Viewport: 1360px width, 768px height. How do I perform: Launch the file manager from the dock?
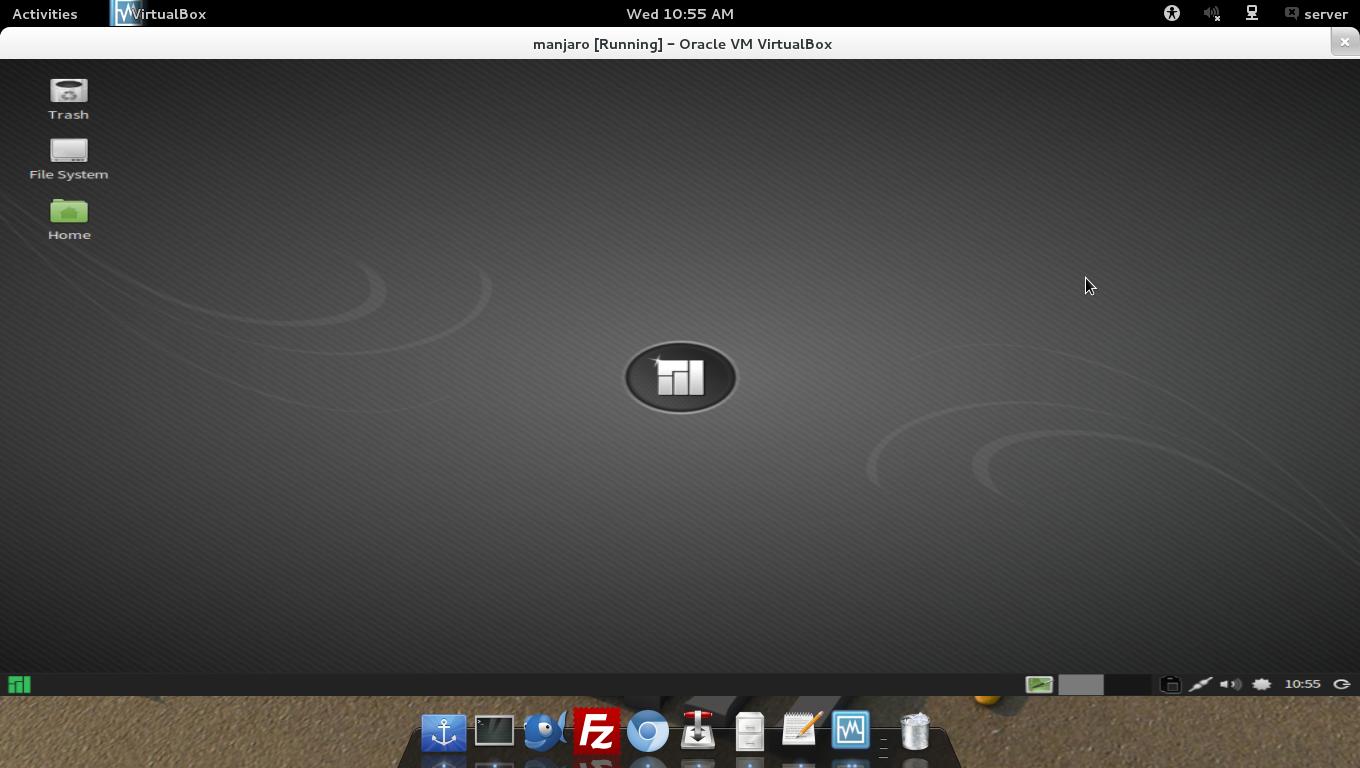coord(749,731)
